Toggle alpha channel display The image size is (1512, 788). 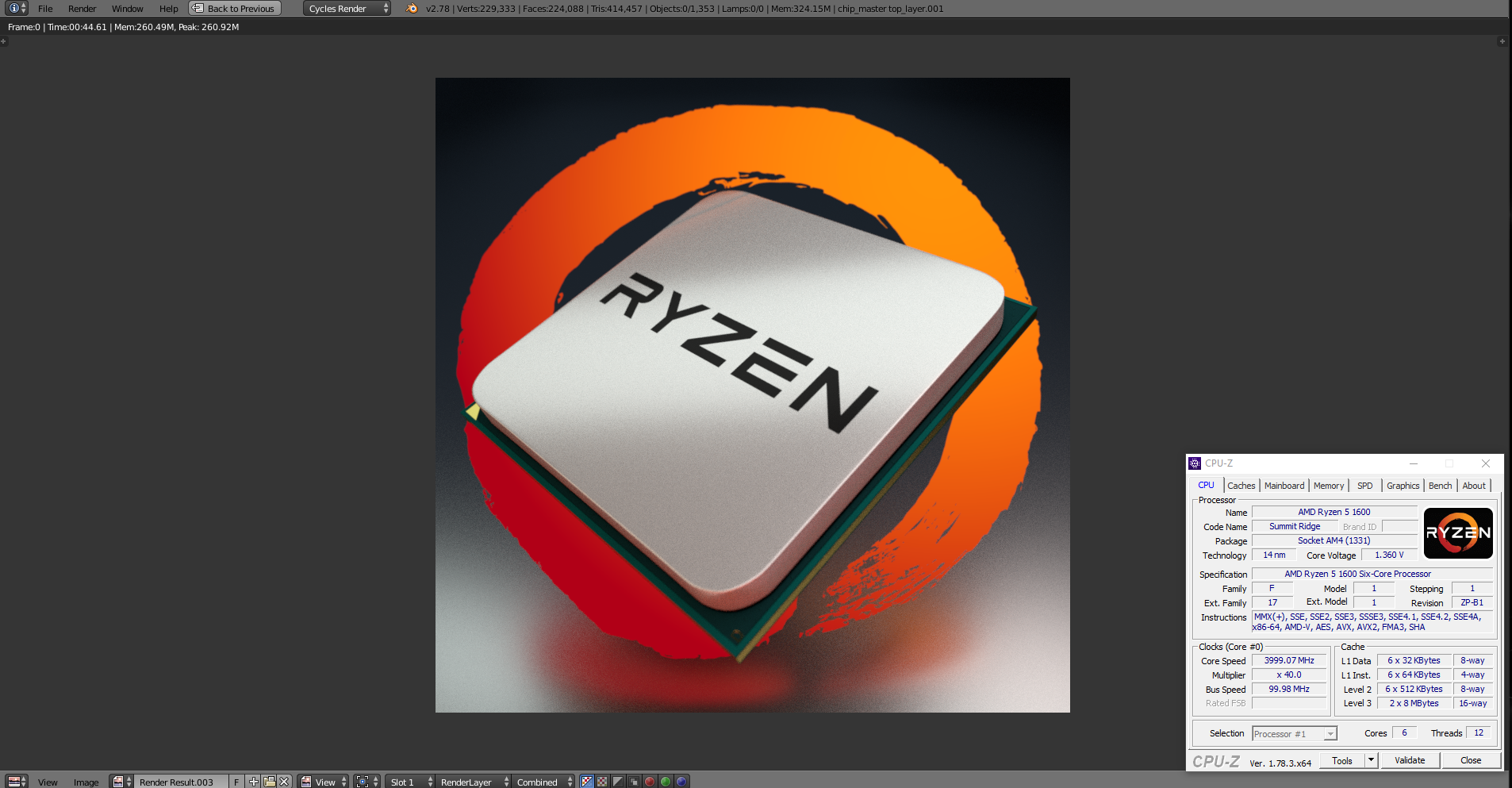618,782
